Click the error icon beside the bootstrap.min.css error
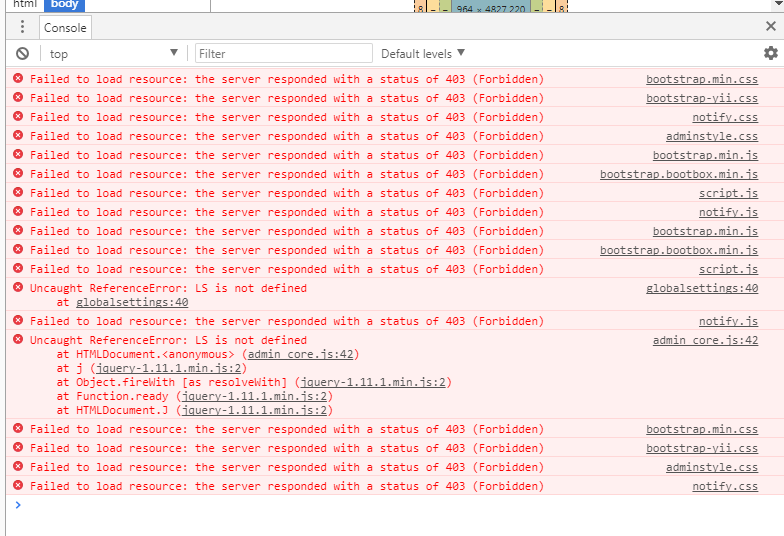This screenshot has height=536, width=784. [x=17, y=79]
